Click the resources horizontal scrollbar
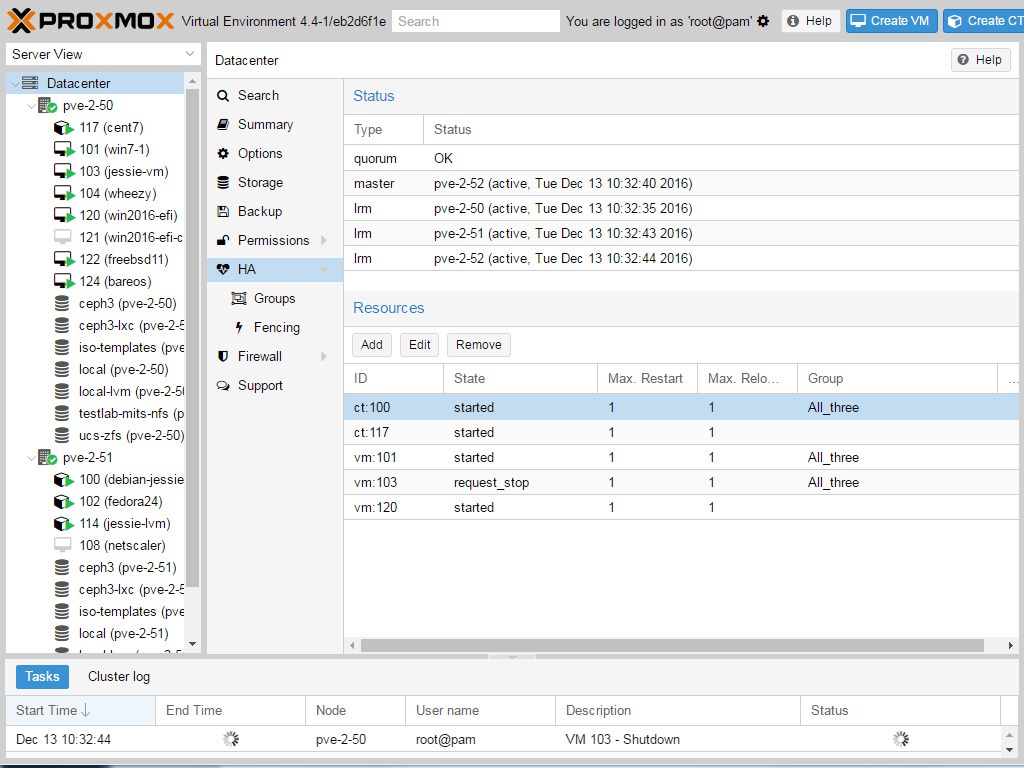This screenshot has width=1024, height=768. pyautogui.click(x=672, y=645)
